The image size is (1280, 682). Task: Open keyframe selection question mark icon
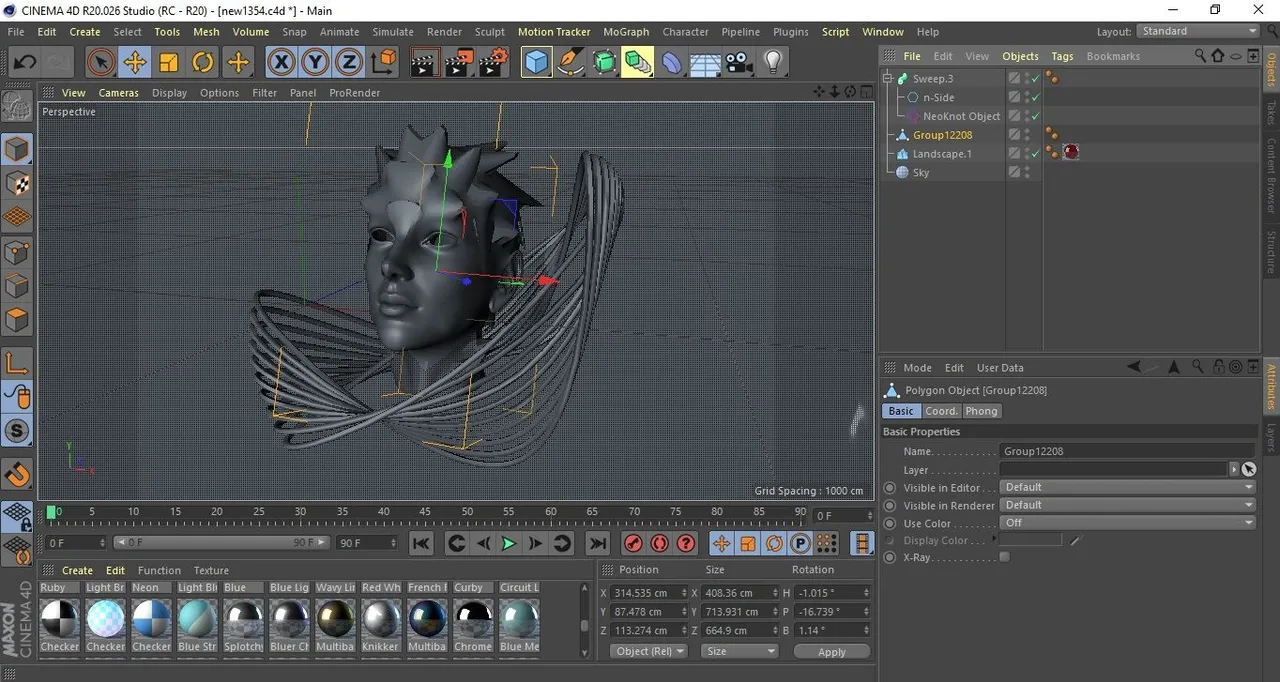[686, 543]
